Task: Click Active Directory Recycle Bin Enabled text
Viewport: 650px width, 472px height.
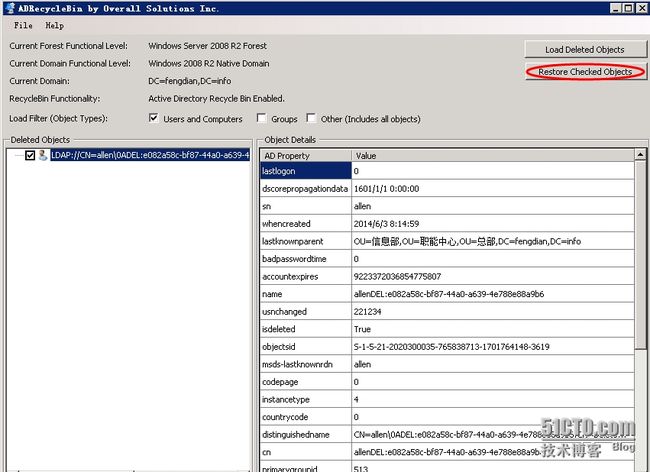Action: [x=216, y=99]
